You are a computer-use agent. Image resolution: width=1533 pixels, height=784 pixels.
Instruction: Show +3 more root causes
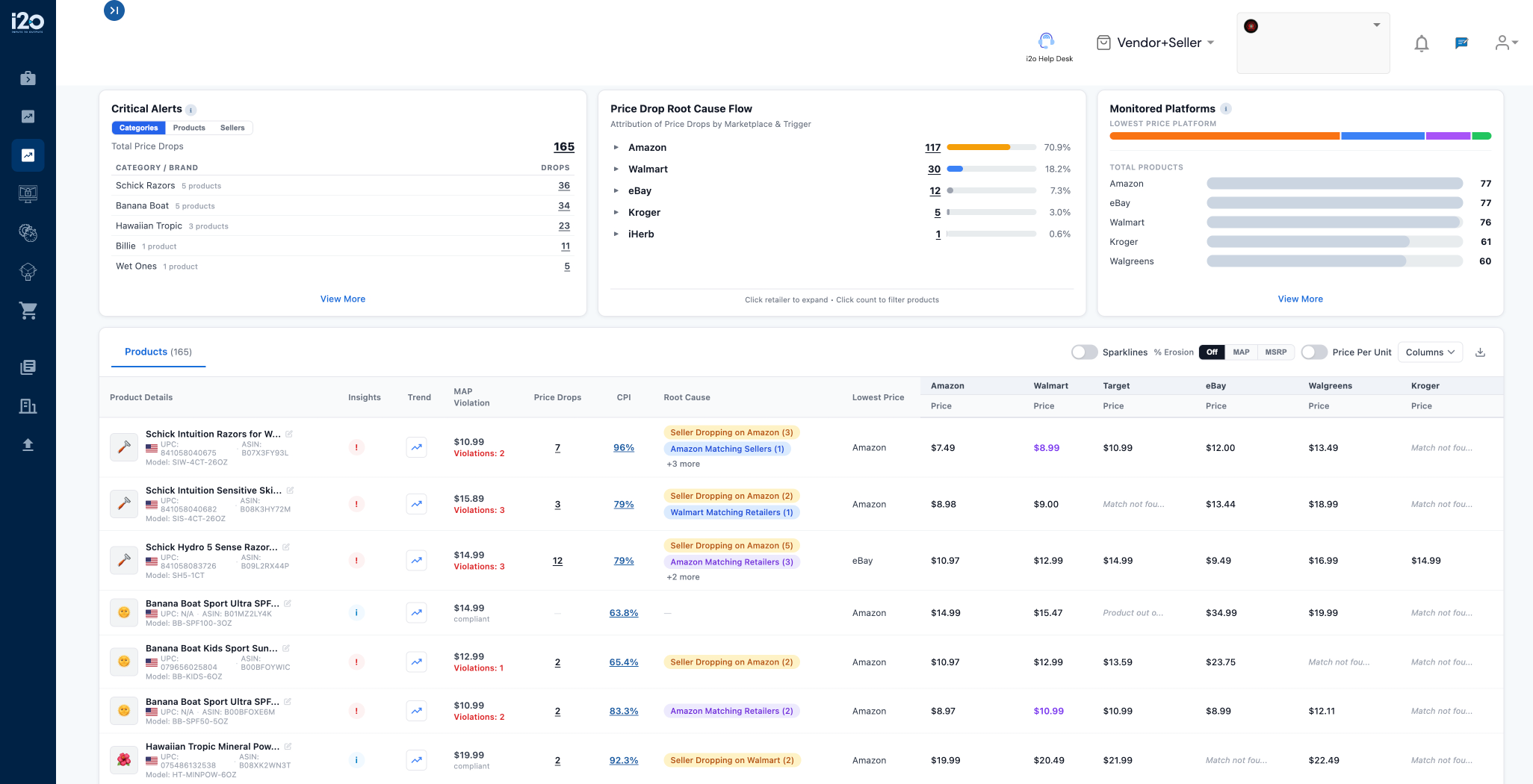pos(683,464)
